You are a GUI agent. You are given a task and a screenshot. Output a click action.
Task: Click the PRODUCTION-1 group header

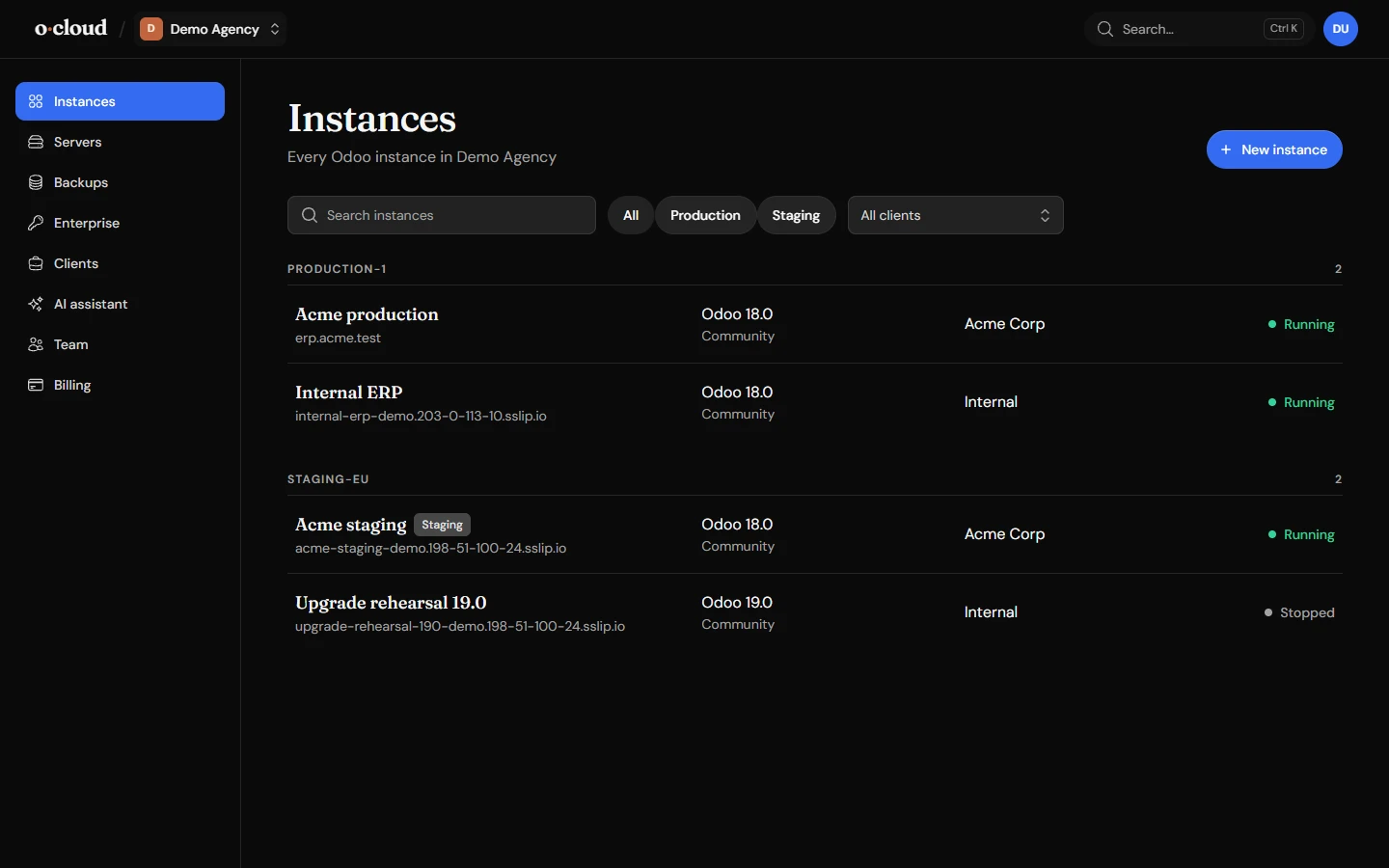pos(337,269)
